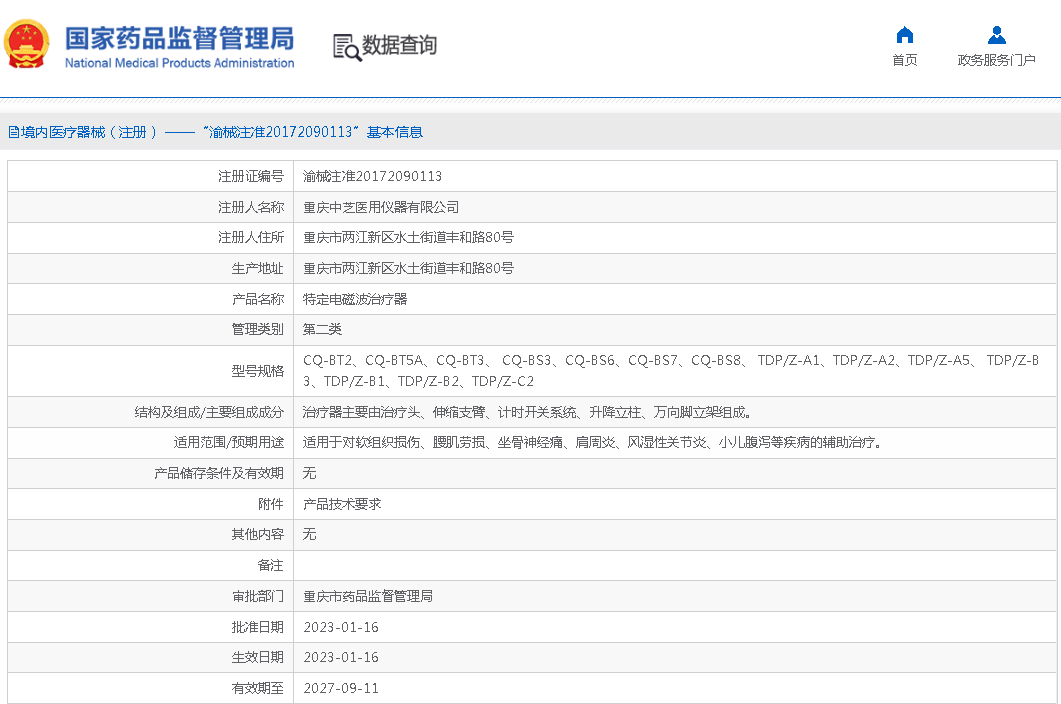This screenshot has height=704, width=1061.
Task: Select the 审批部门 label cell
Action: [x=150, y=596]
